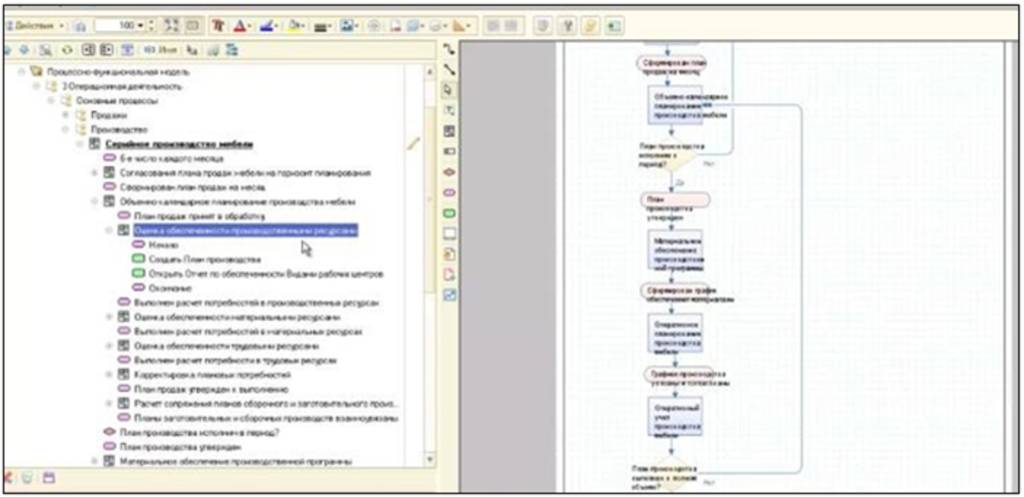Select the purple oval event shape tool
The width and height of the screenshot is (1024, 497).
(x=449, y=192)
